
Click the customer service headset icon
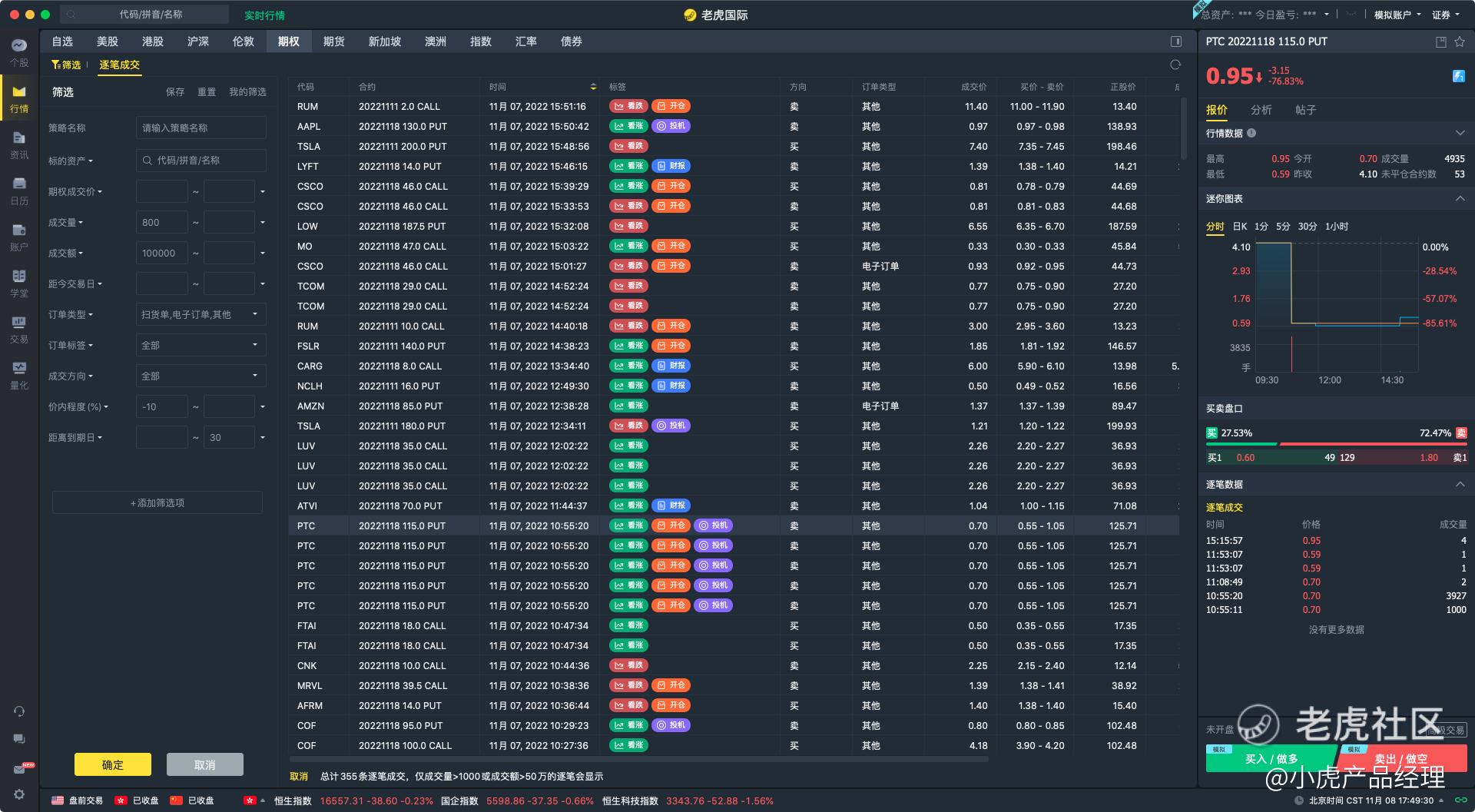tap(19, 711)
